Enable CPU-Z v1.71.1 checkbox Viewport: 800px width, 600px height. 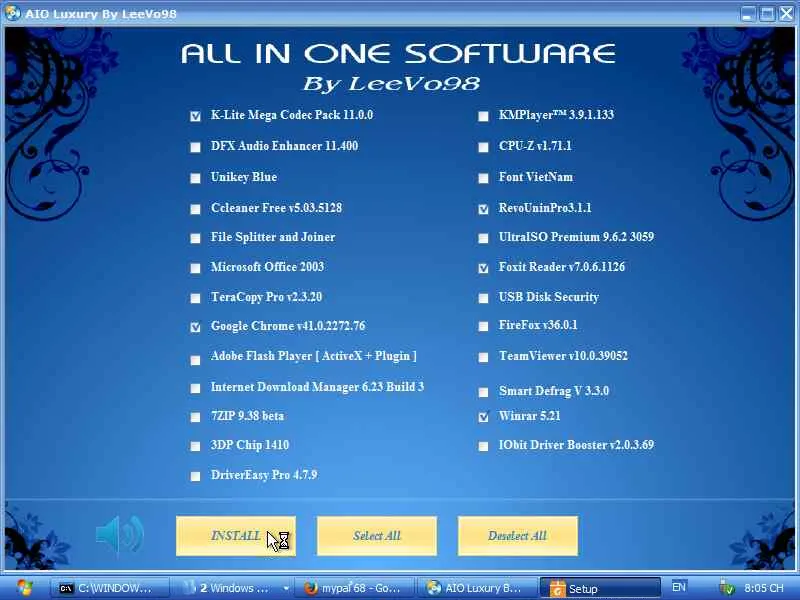(483, 147)
